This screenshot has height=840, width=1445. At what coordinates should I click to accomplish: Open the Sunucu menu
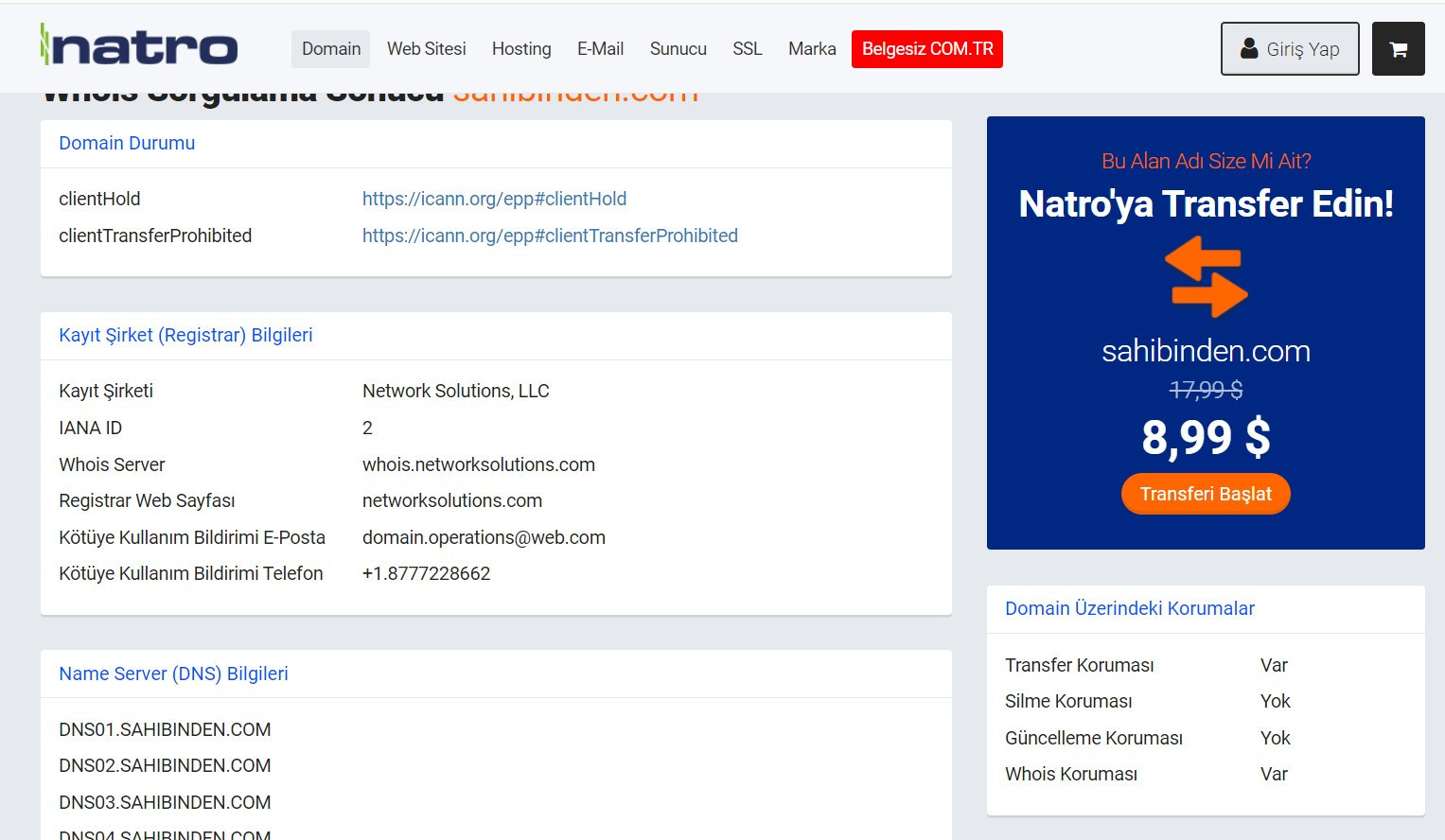pos(678,49)
